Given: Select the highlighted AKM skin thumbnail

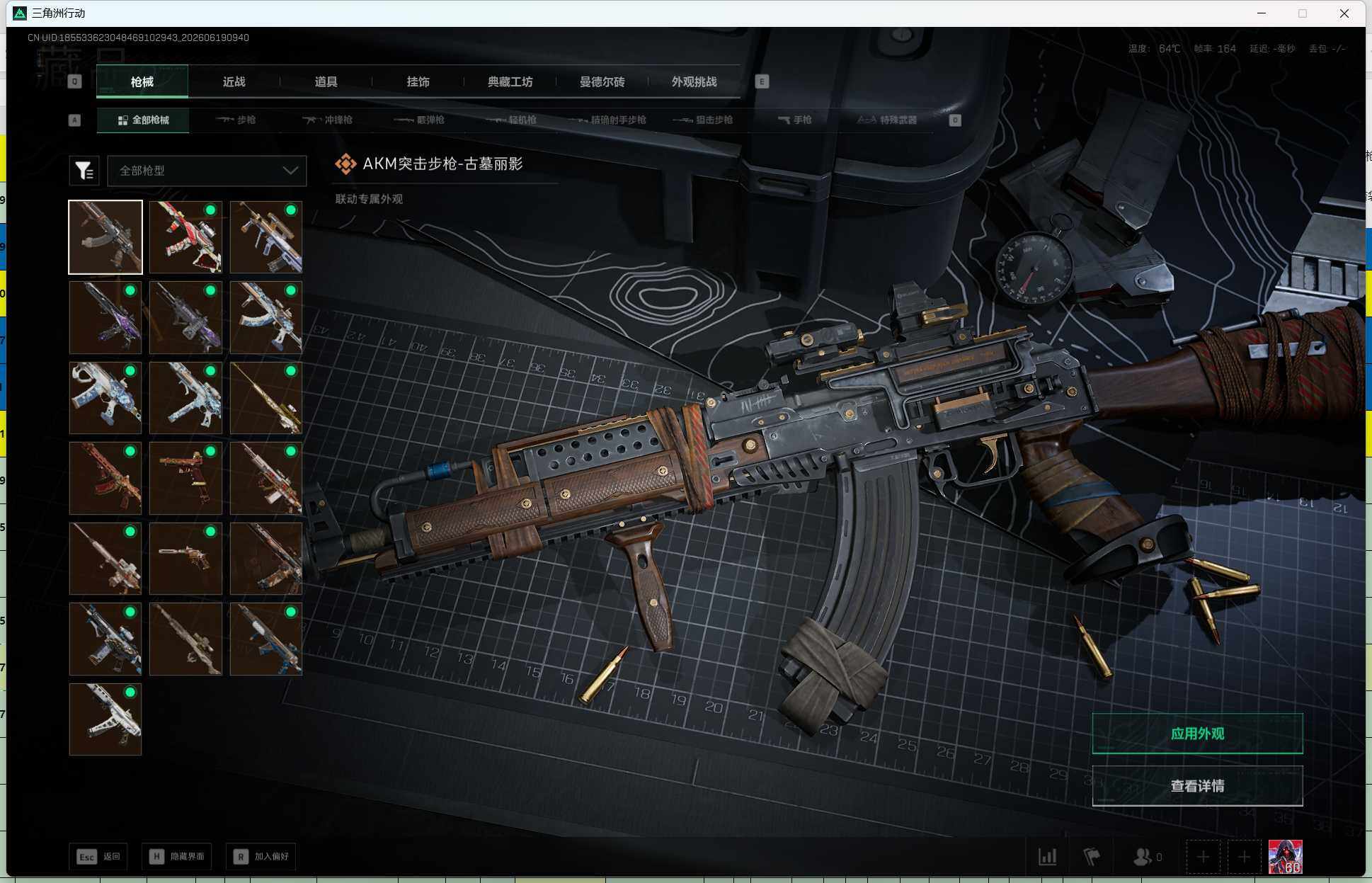Looking at the screenshot, I should (x=105, y=237).
